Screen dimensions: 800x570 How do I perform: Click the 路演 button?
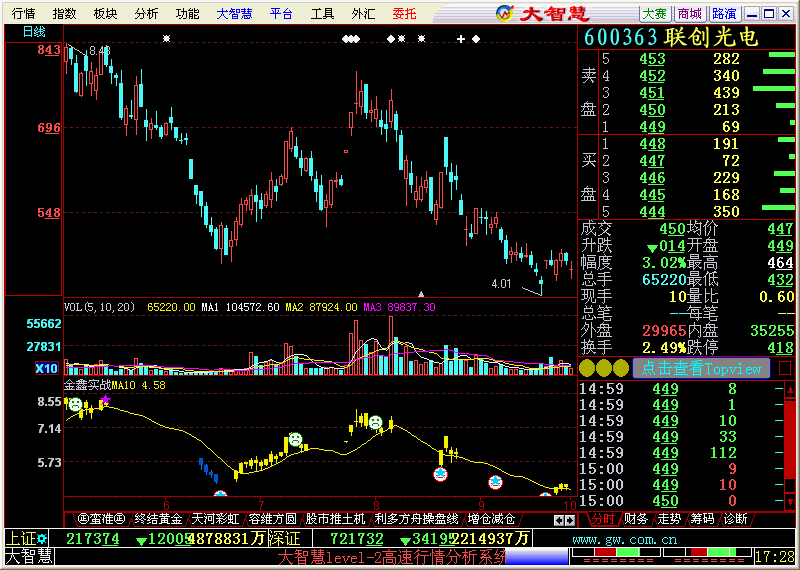724,14
